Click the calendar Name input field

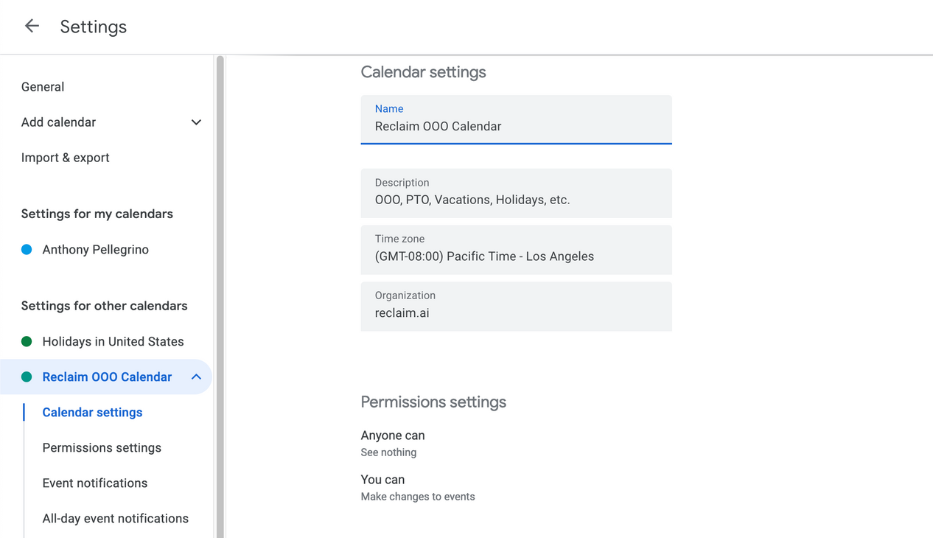516,126
